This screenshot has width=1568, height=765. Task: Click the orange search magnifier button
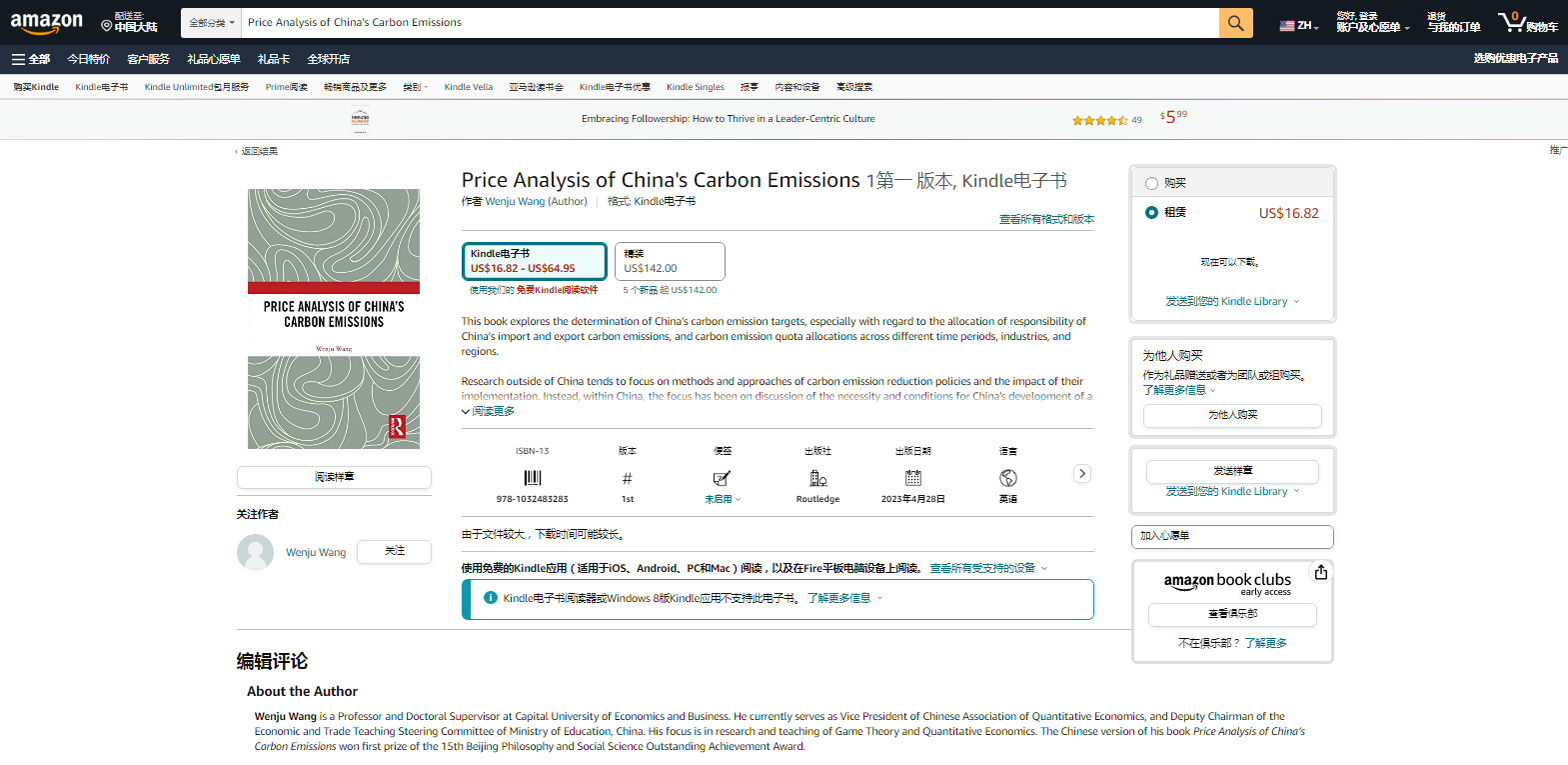point(1235,22)
